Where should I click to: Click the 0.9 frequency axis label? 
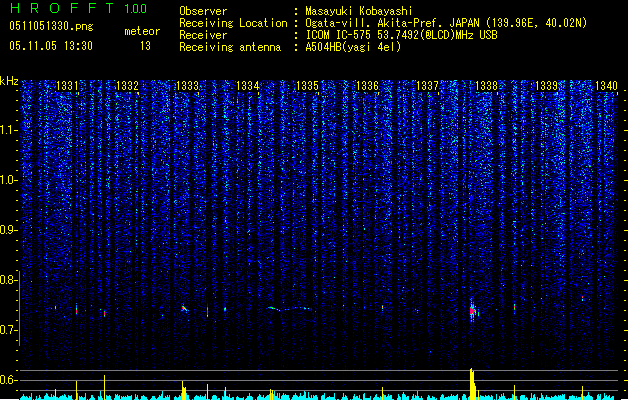click(x=9, y=230)
